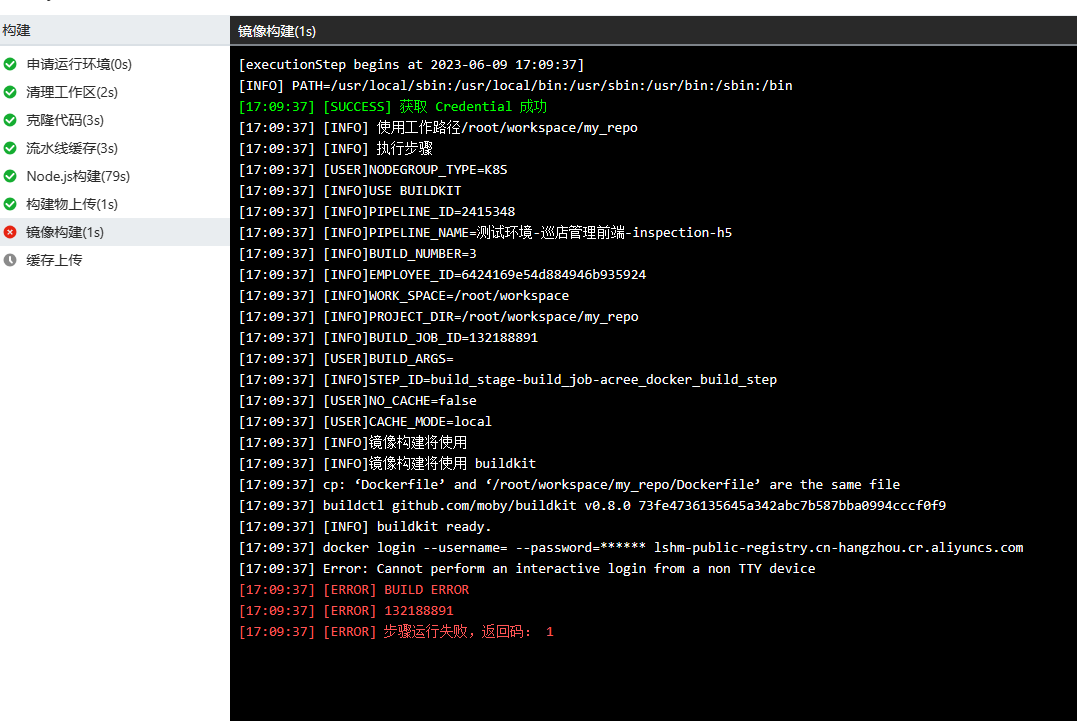
Task: Click the cp Dockerfile same file line
Action: pyautogui.click(x=569, y=485)
